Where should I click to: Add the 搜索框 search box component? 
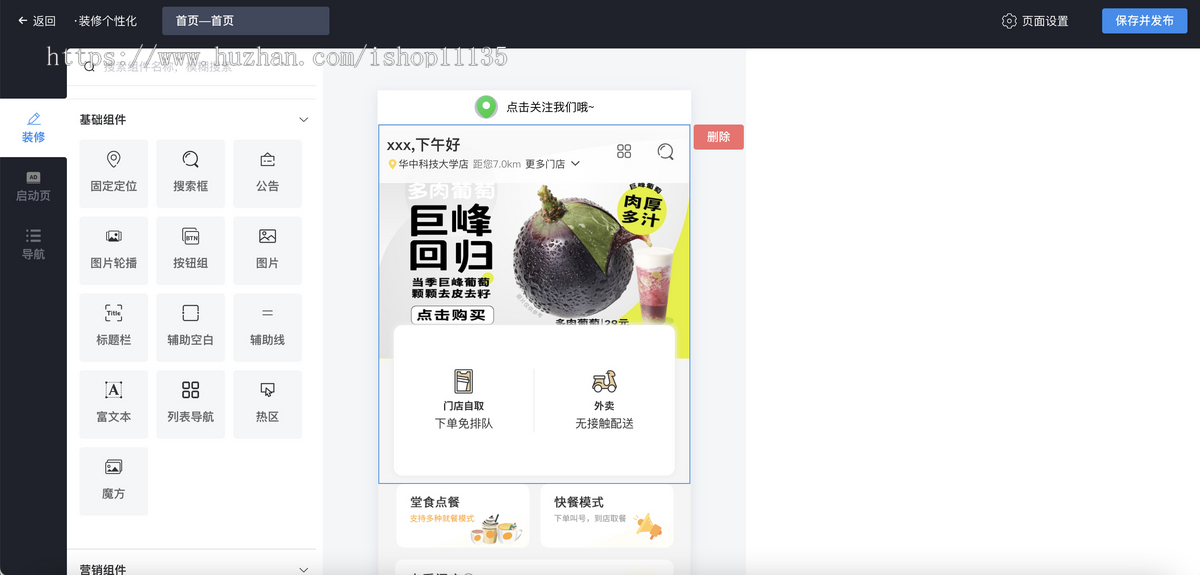pyautogui.click(x=190, y=173)
